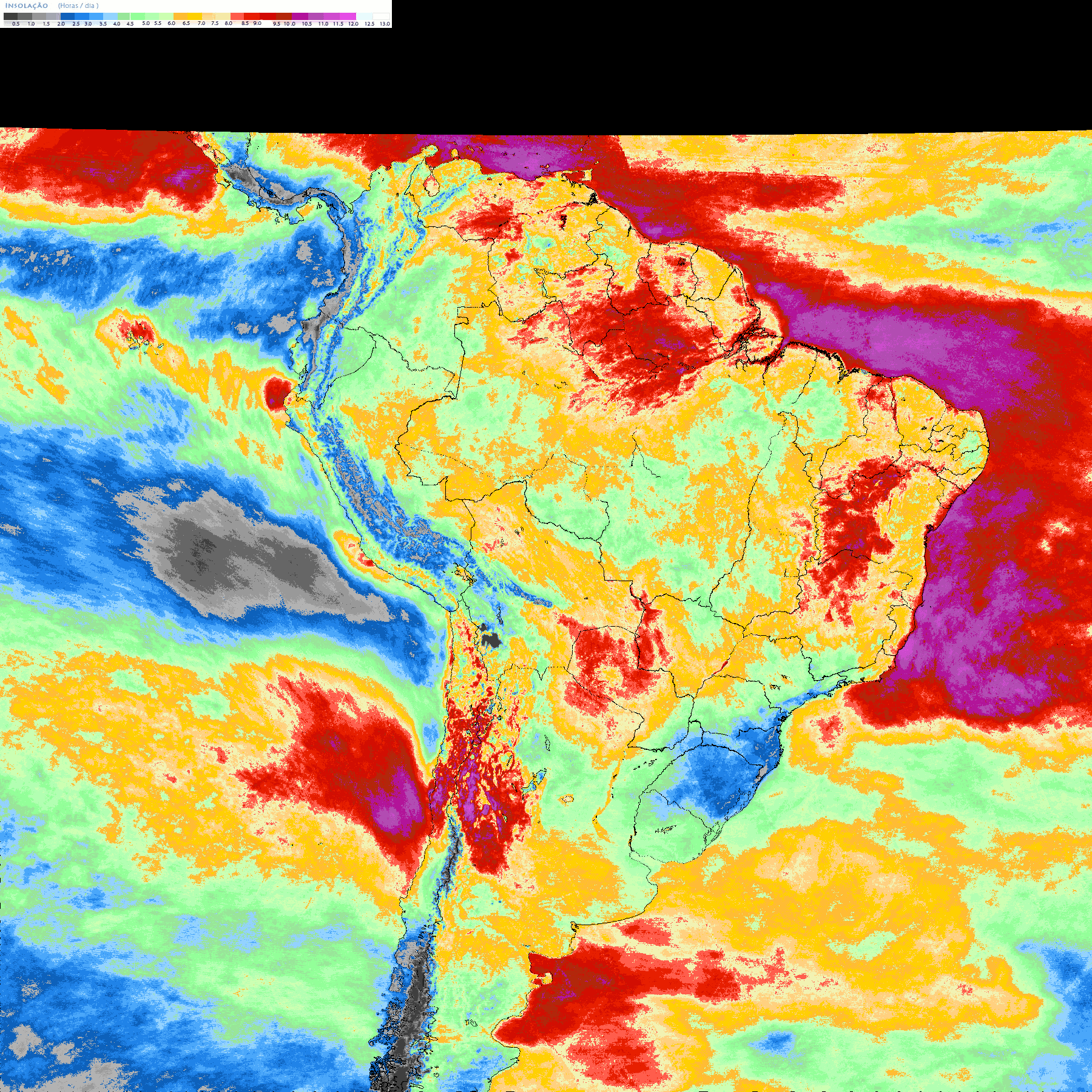Select the white swatch above 13.0
Image resolution: width=1092 pixels, height=1092 pixels.
pyautogui.click(x=381, y=16)
